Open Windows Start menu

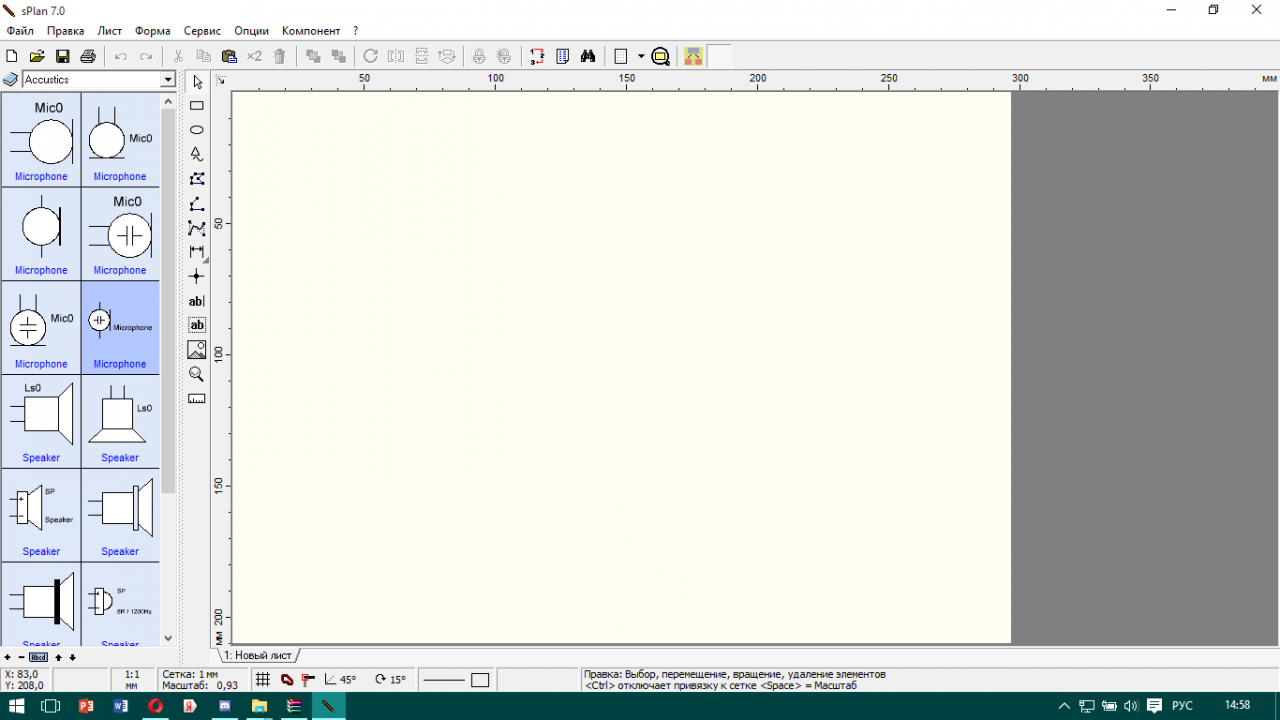pyautogui.click(x=17, y=705)
